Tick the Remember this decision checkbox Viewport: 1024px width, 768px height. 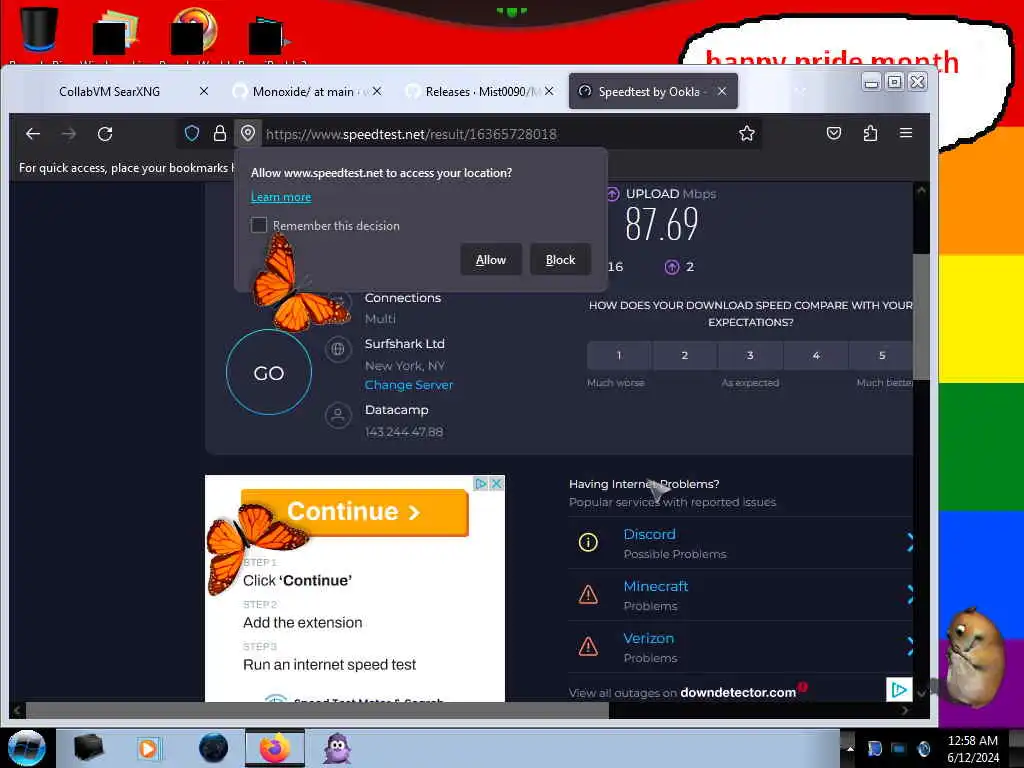click(259, 225)
